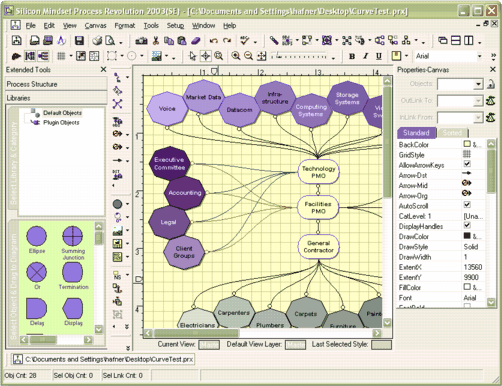Toggle Bold text formatting
This screenshot has width=502, height=386.
click(352, 56)
